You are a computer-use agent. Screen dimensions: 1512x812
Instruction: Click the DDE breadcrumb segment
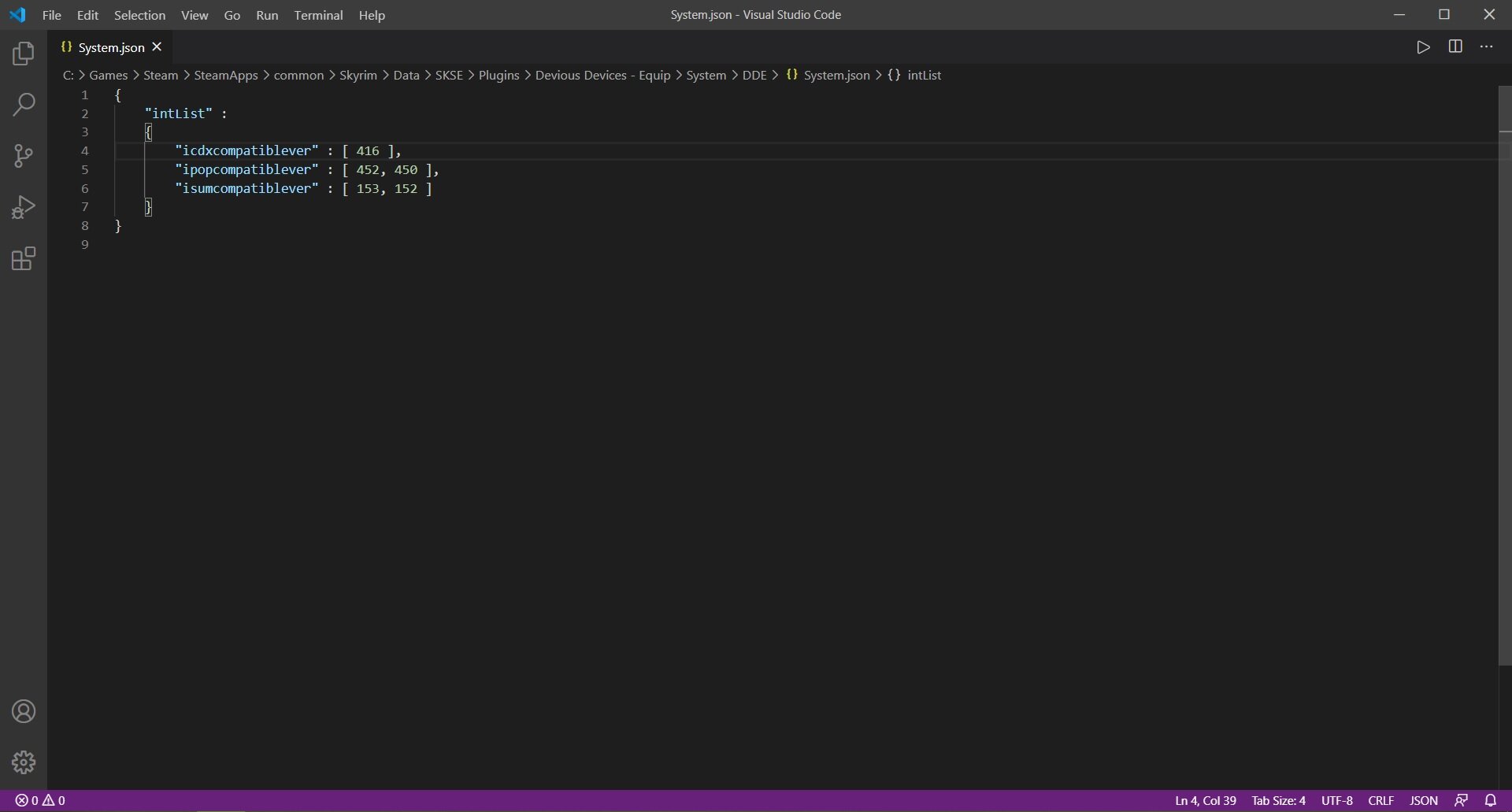[754, 75]
